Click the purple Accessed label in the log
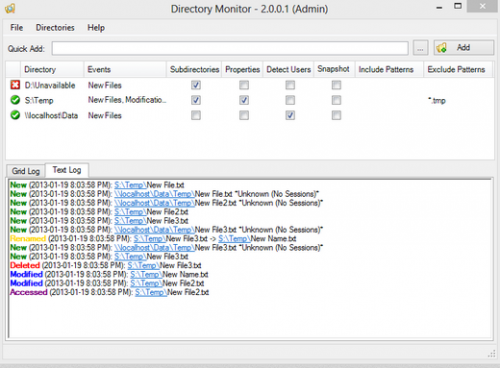This screenshot has width=500, height=368. click(29, 292)
